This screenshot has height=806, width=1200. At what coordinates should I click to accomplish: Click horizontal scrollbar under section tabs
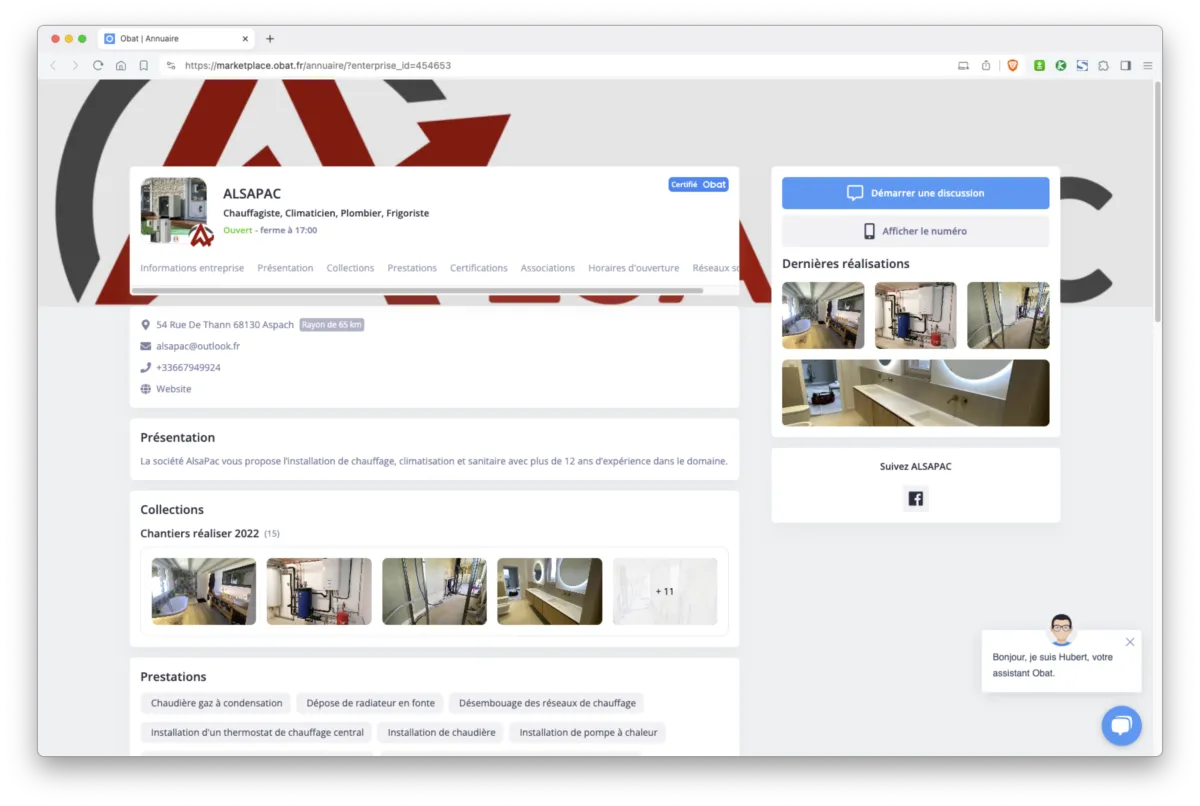(417, 291)
